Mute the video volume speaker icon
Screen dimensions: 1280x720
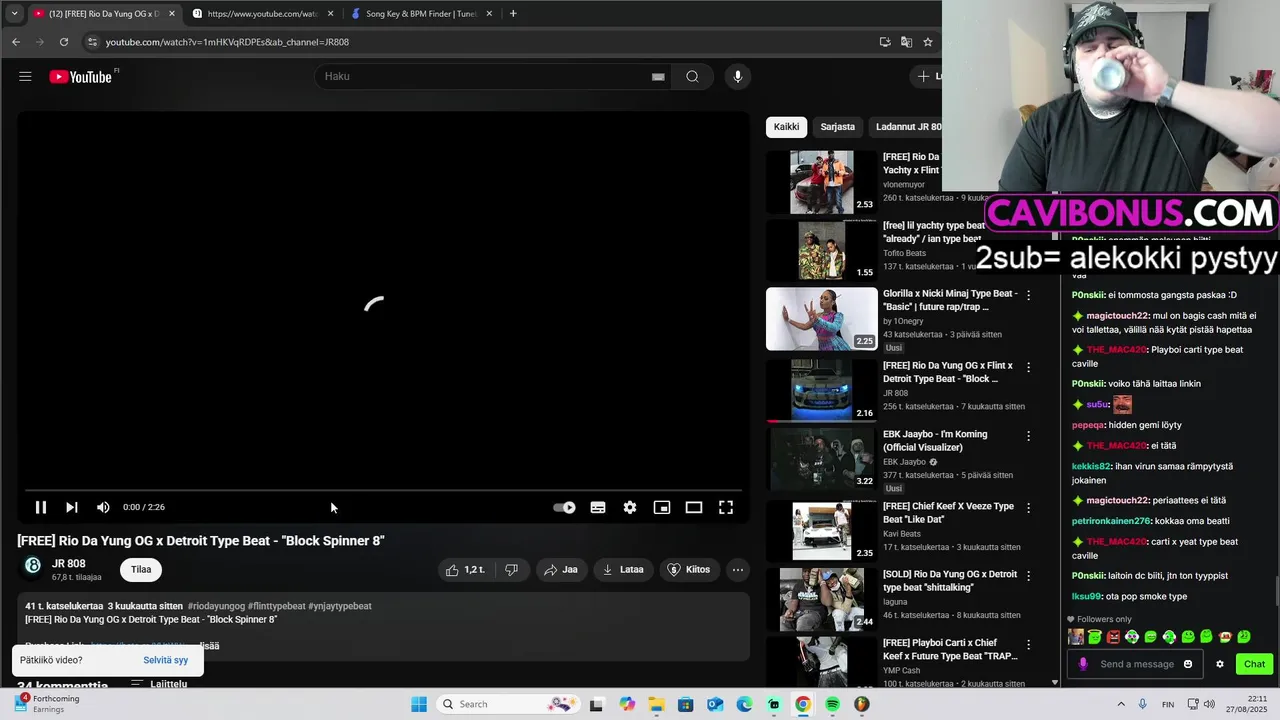pos(103,507)
